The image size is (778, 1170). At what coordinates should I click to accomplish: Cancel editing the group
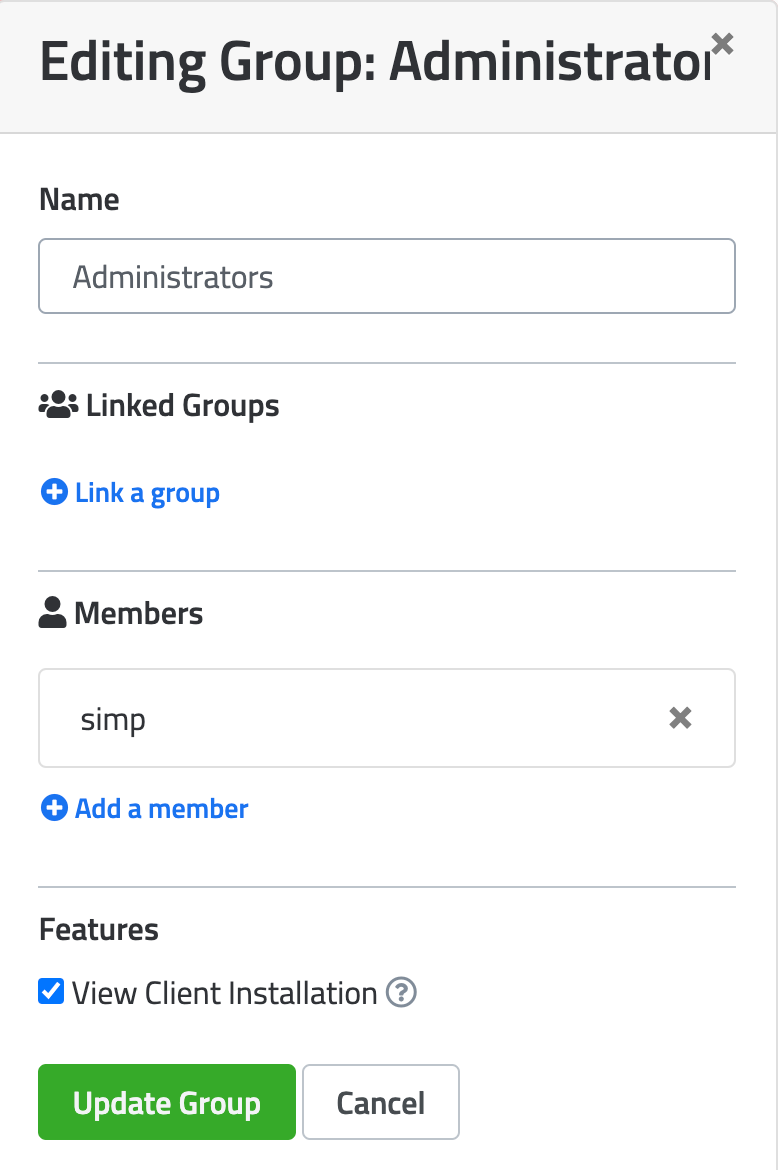(380, 1102)
